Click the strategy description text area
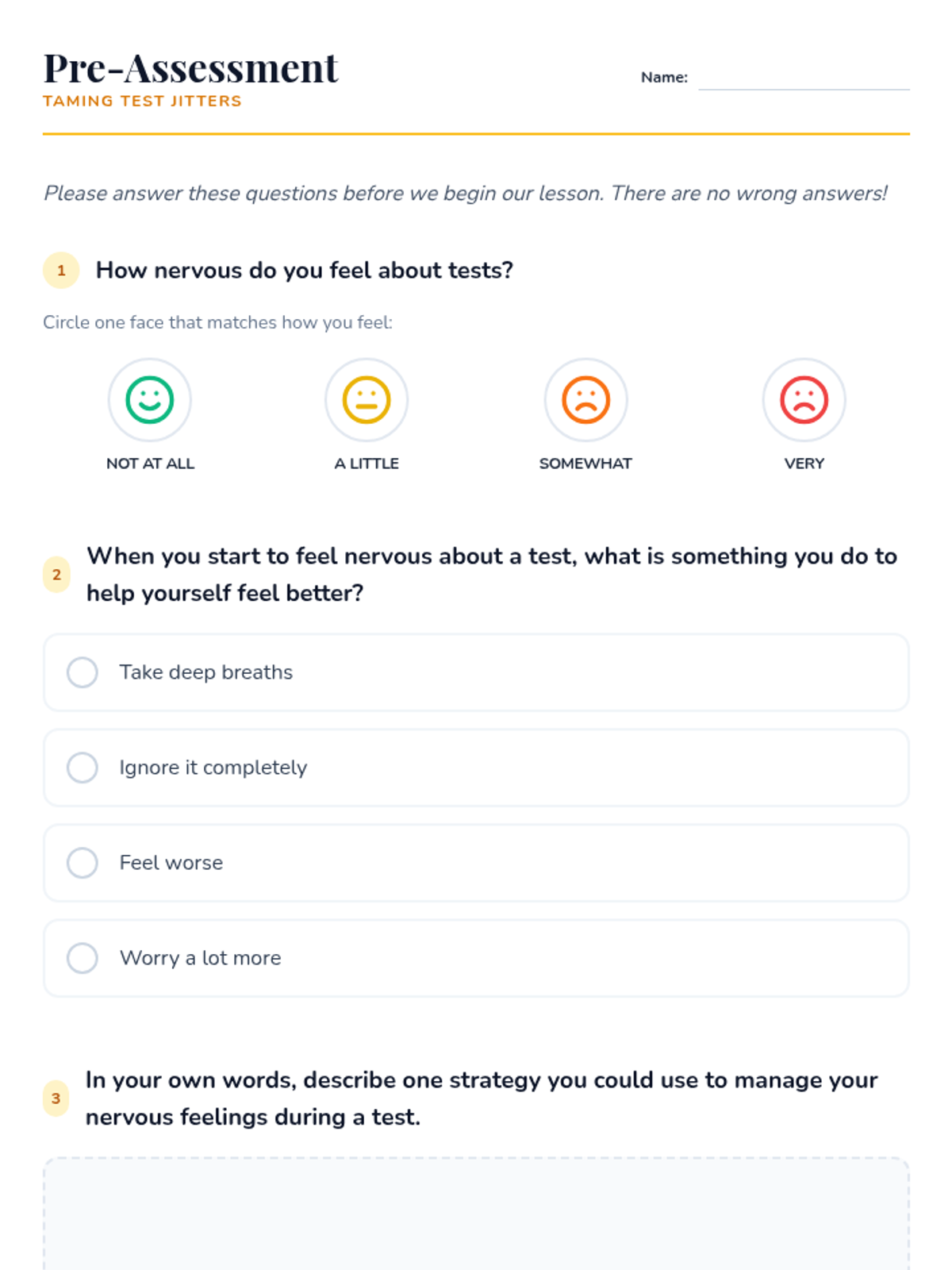952x1270 pixels. [476, 1214]
